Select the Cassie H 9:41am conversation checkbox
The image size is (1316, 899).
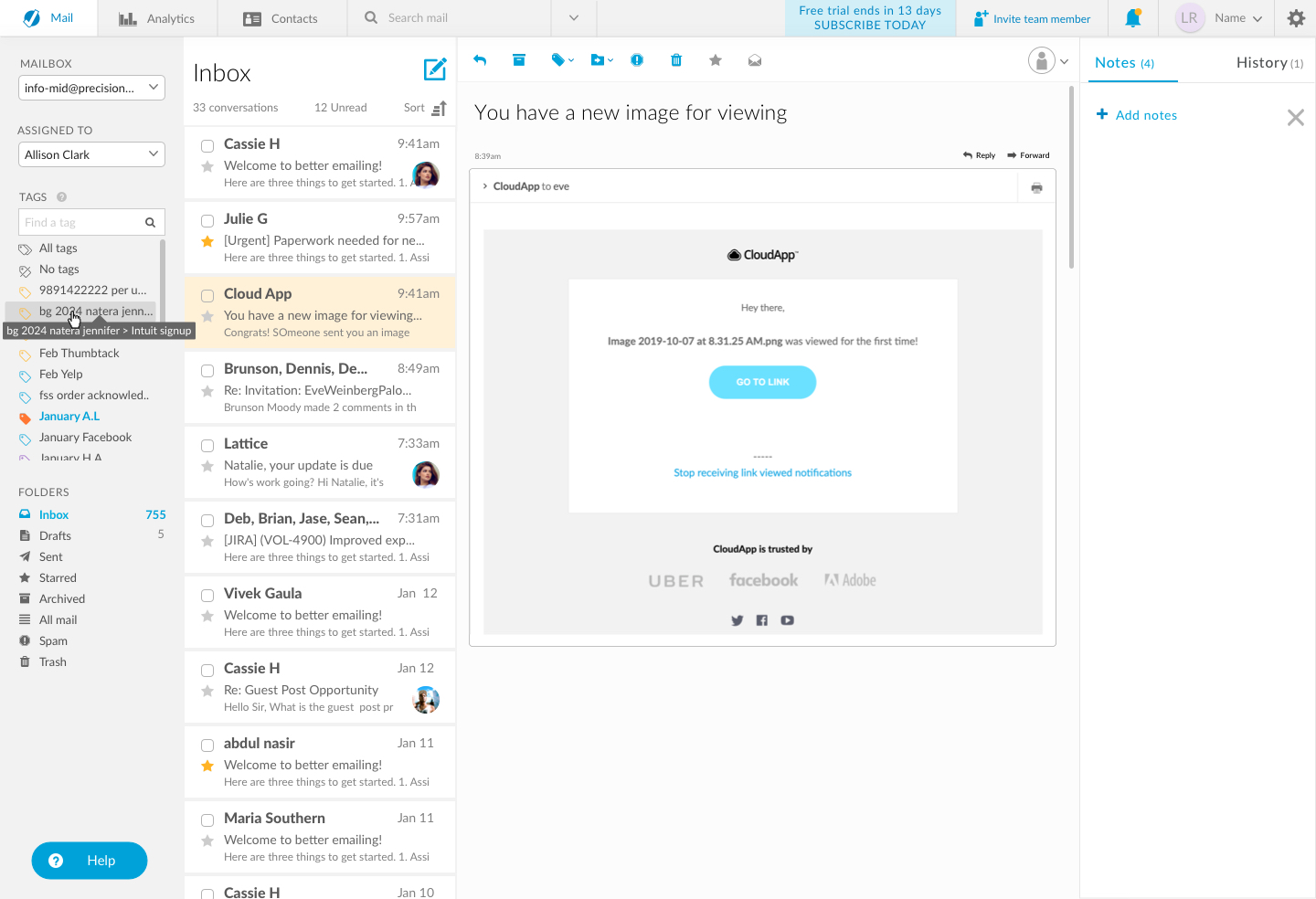(x=207, y=145)
